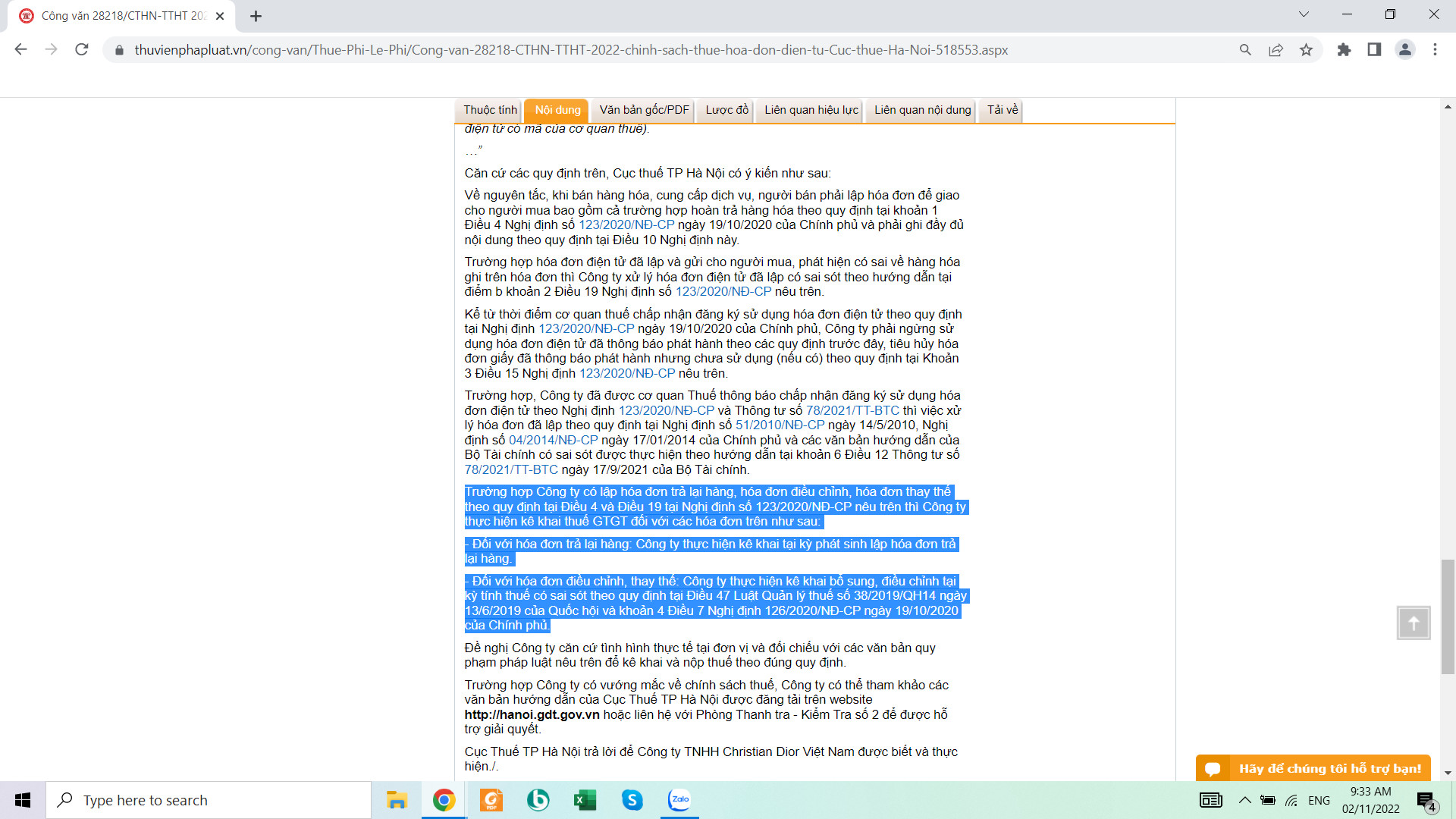
Task: Reload the current page
Action: [x=82, y=50]
